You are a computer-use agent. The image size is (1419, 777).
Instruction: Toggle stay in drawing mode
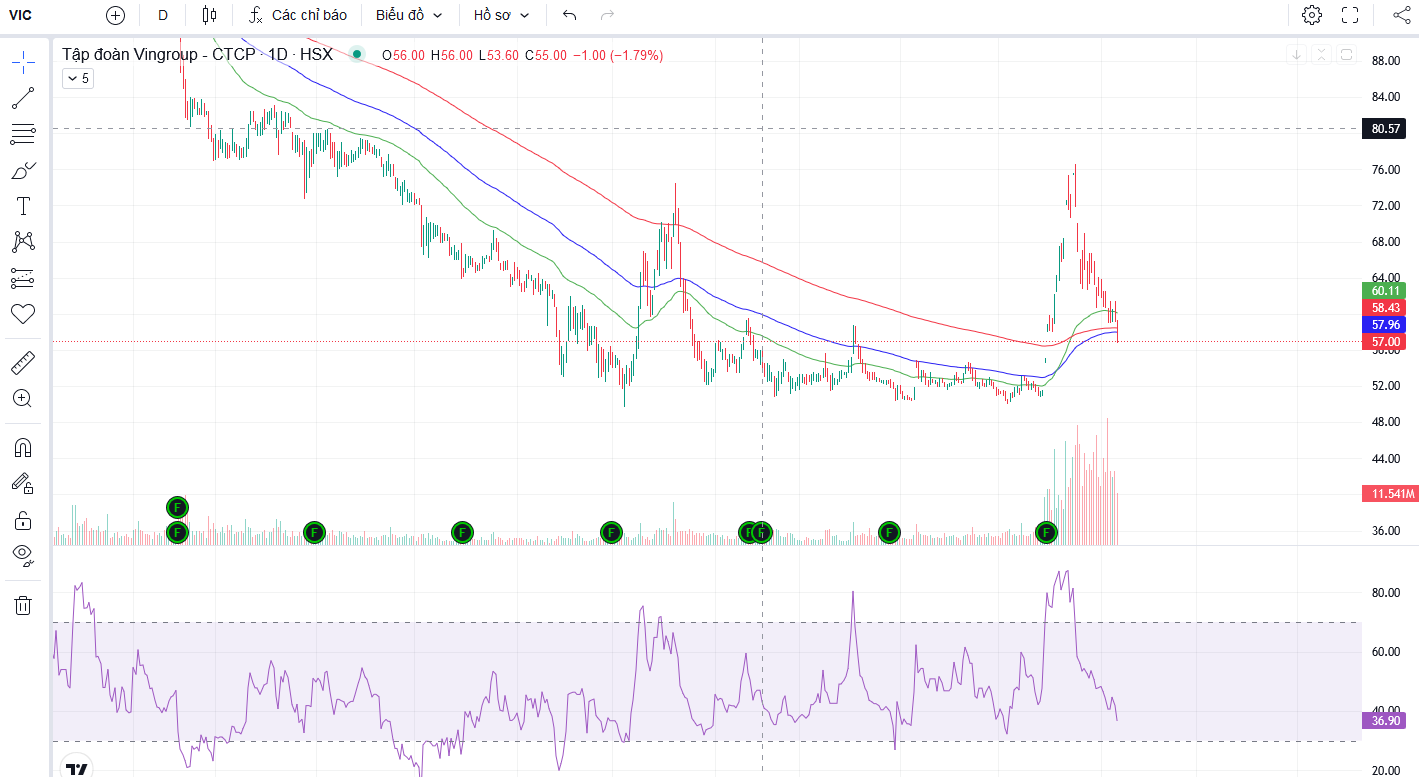(23, 484)
